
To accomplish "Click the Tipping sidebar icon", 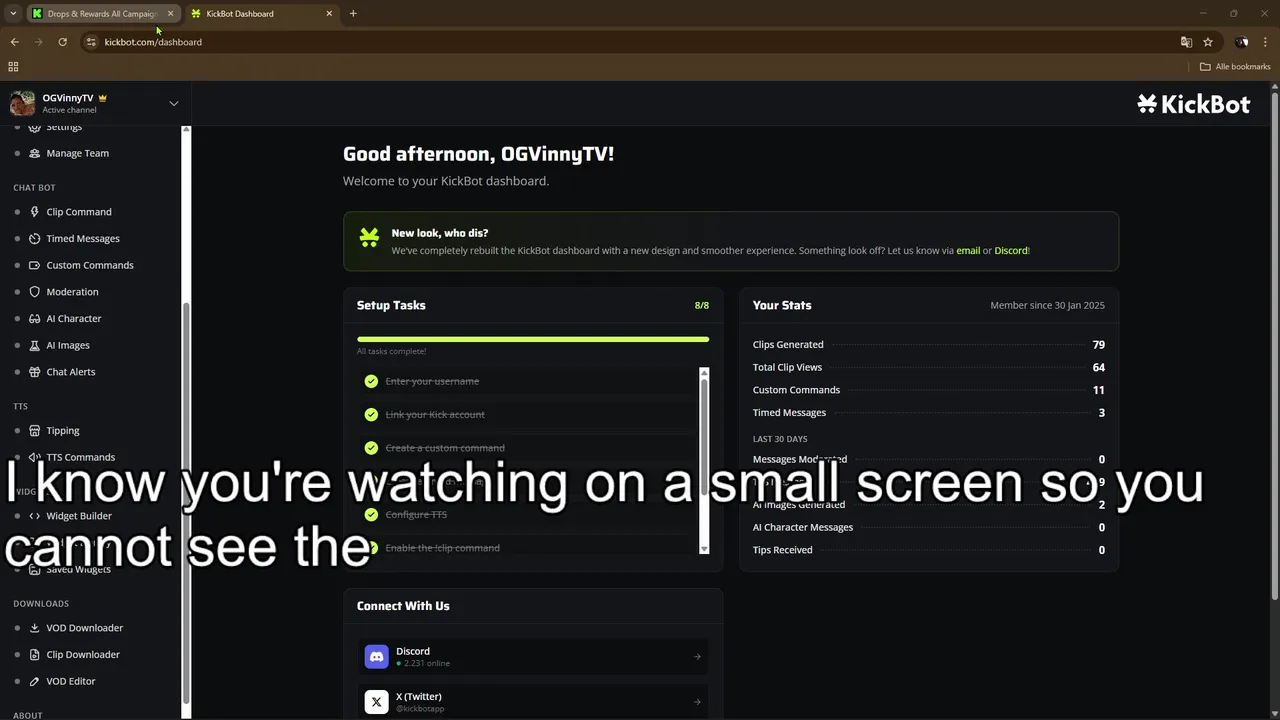I will (35, 431).
